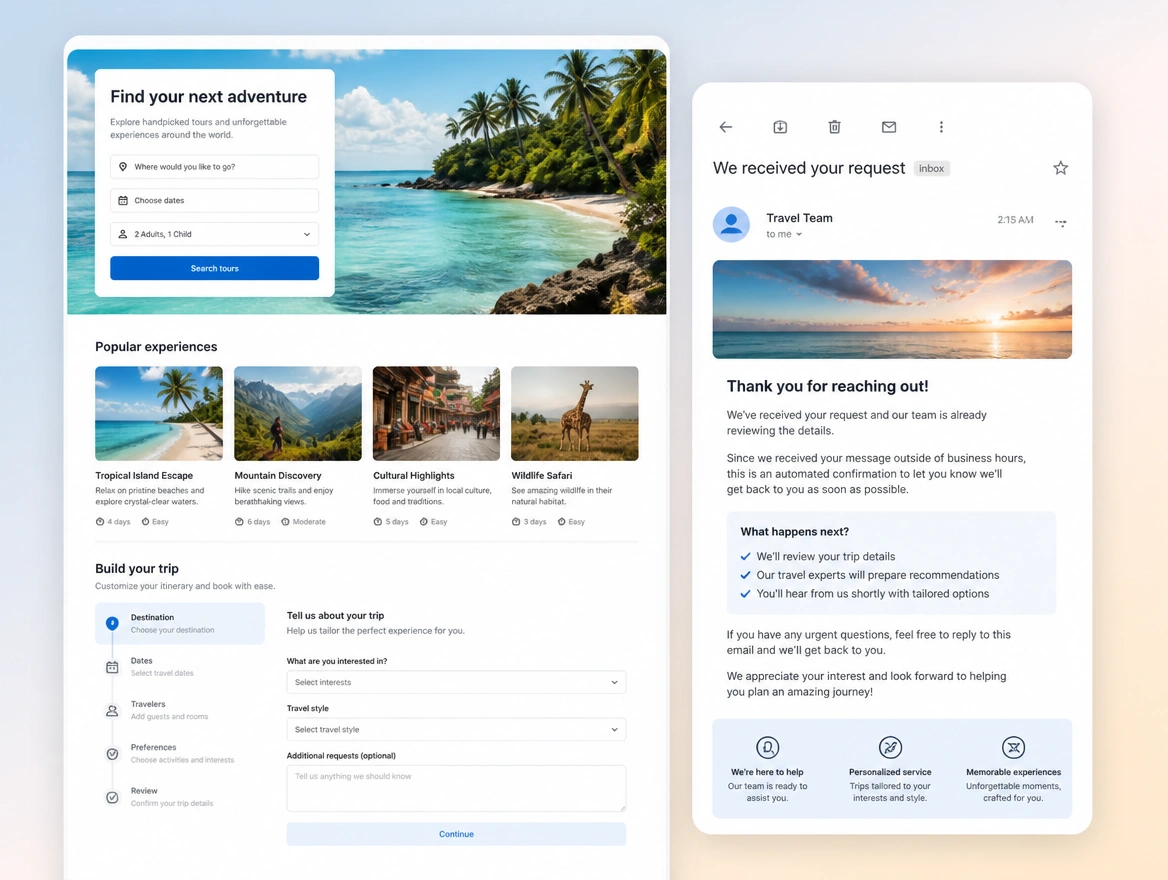Click the chevron in Select interests box
The width and height of the screenshot is (1168, 880).
coord(615,683)
